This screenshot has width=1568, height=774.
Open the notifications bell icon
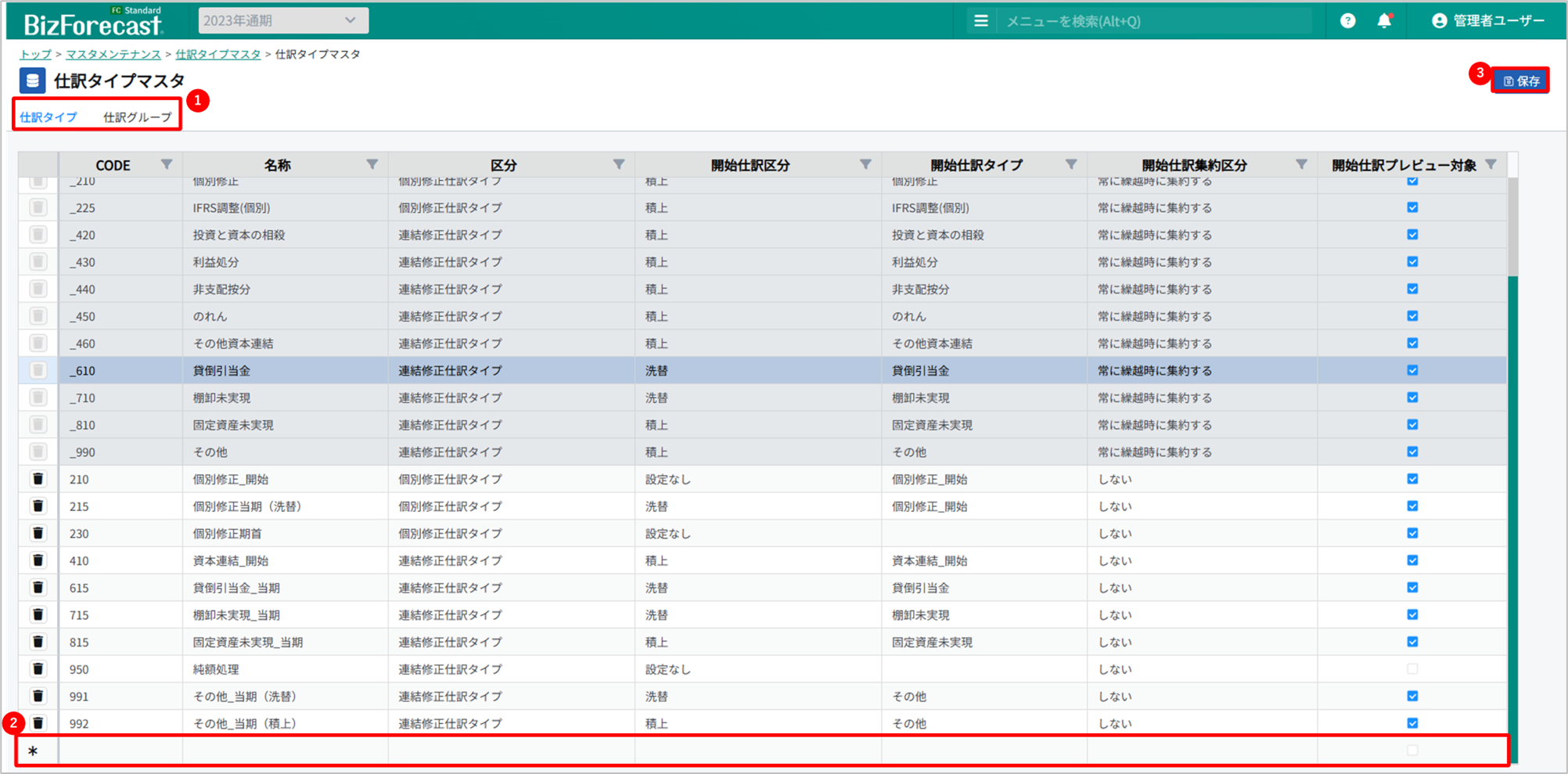coord(1384,21)
